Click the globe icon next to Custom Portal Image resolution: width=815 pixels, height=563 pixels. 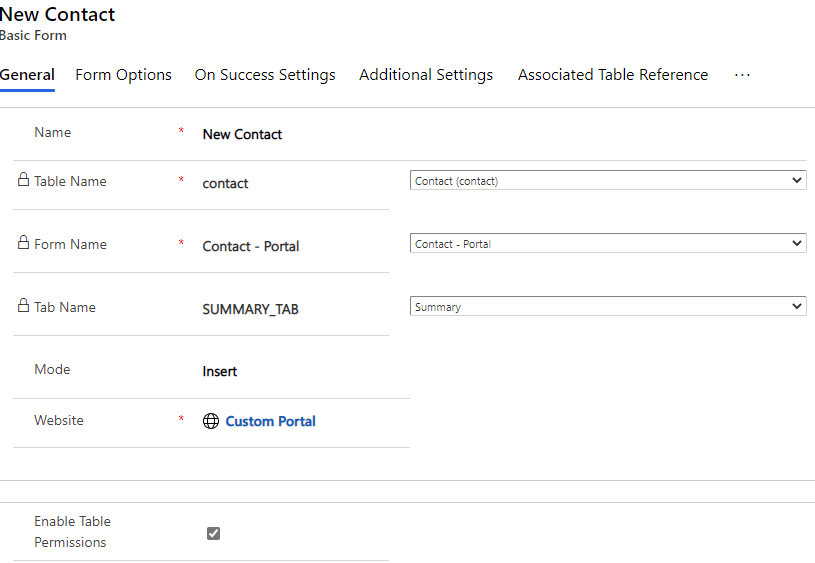211,421
